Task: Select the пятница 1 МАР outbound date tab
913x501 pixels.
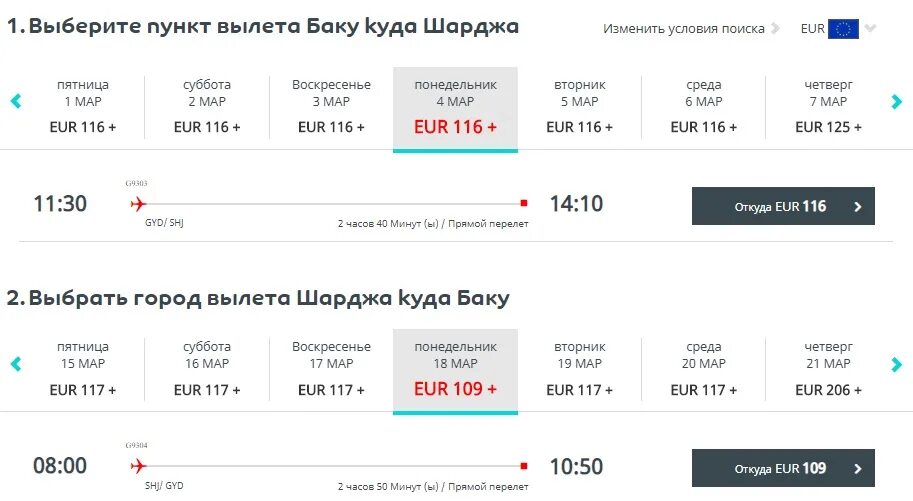Action: point(83,107)
